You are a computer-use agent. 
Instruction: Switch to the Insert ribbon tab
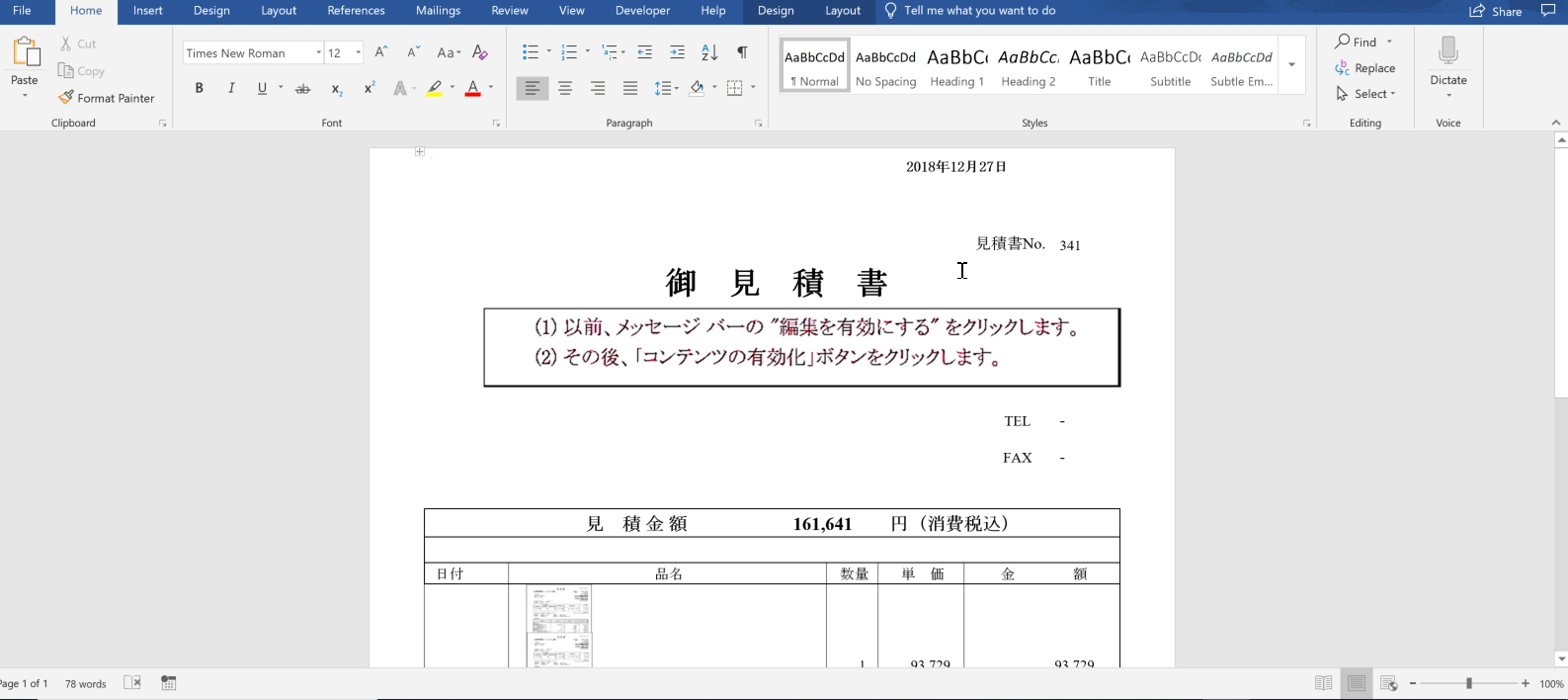(148, 11)
